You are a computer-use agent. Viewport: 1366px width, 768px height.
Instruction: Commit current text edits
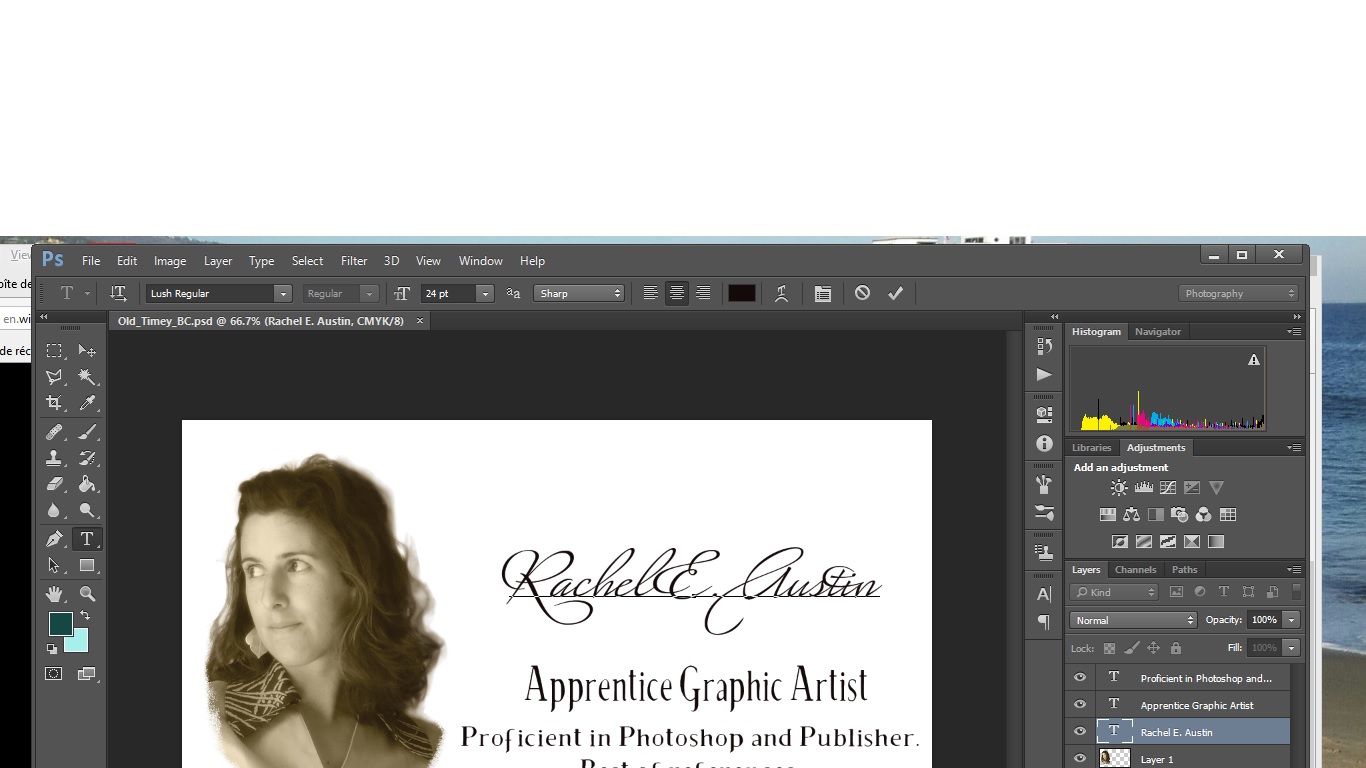pos(895,293)
